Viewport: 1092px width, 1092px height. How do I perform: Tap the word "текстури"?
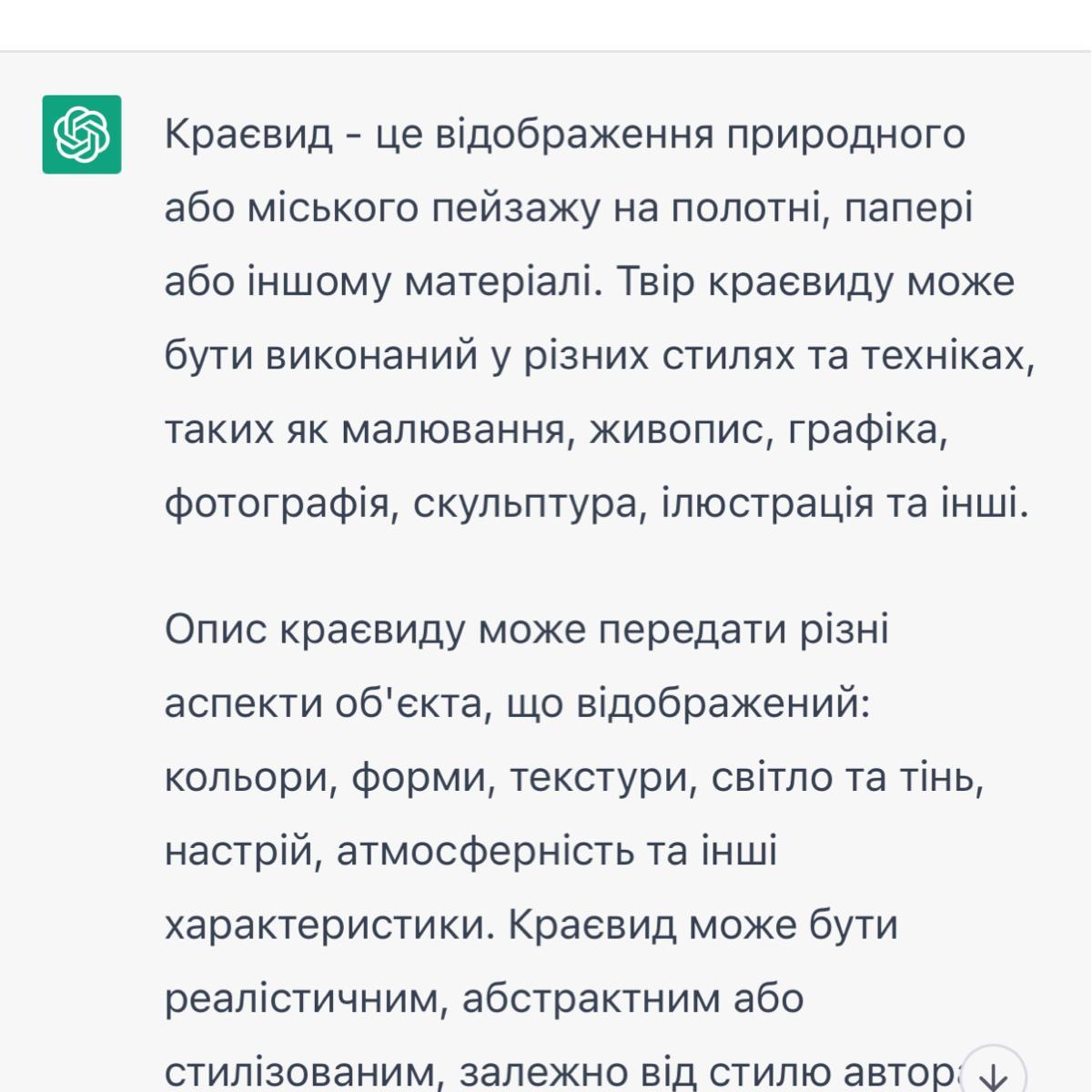point(600,778)
